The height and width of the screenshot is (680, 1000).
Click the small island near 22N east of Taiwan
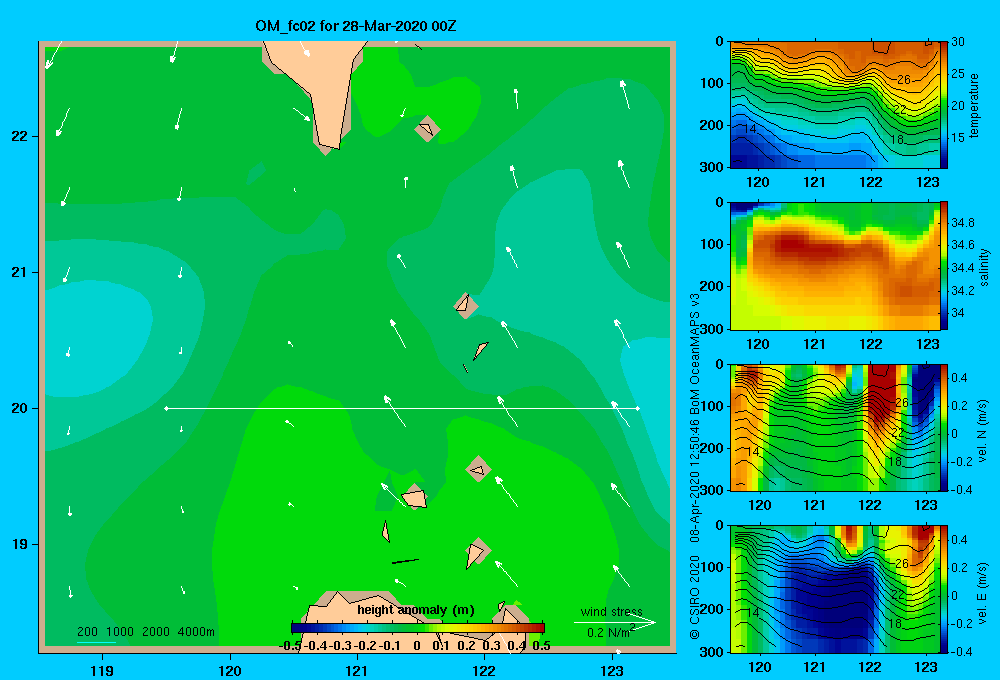427,128
